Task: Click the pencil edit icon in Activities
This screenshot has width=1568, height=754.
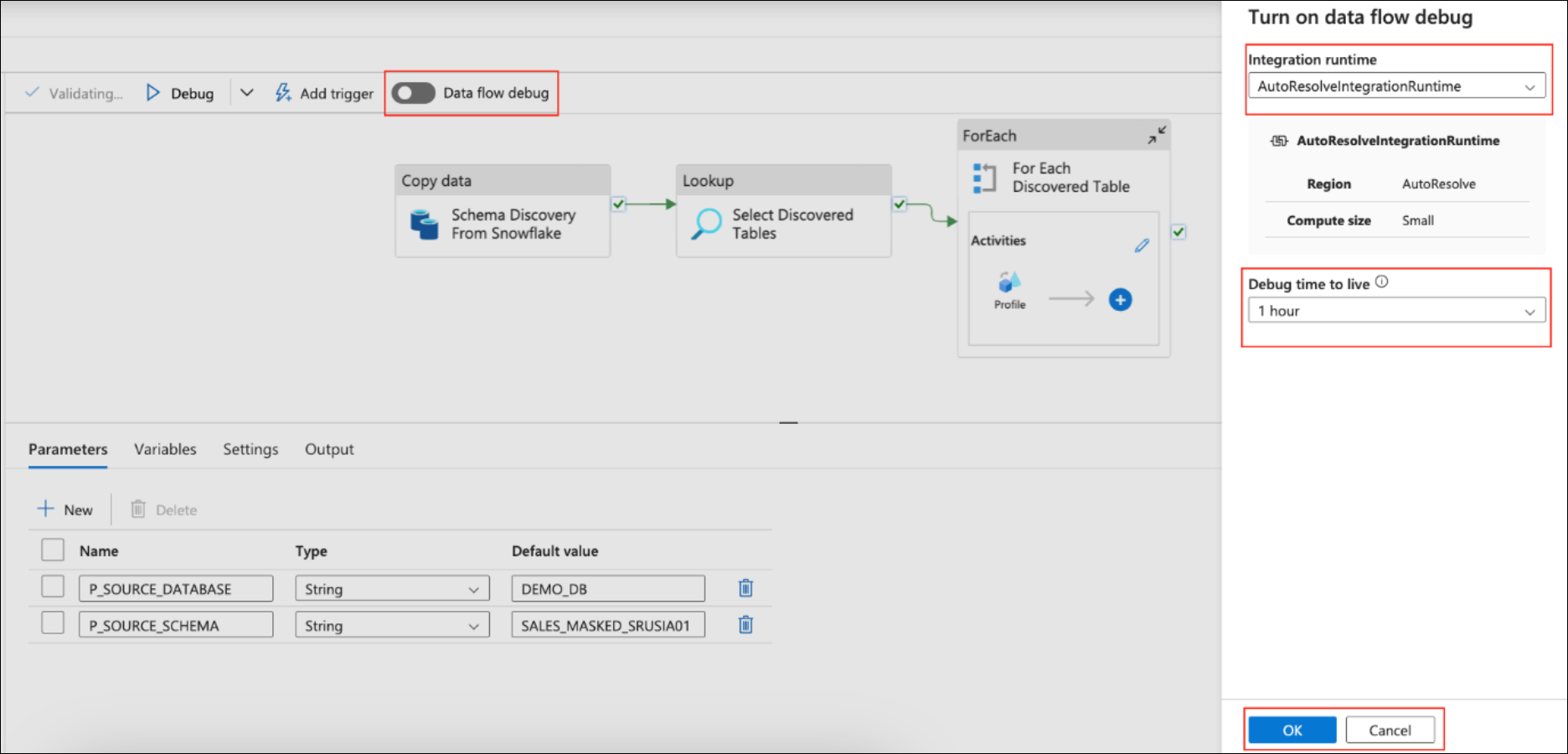Action: tap(1142, 245)
